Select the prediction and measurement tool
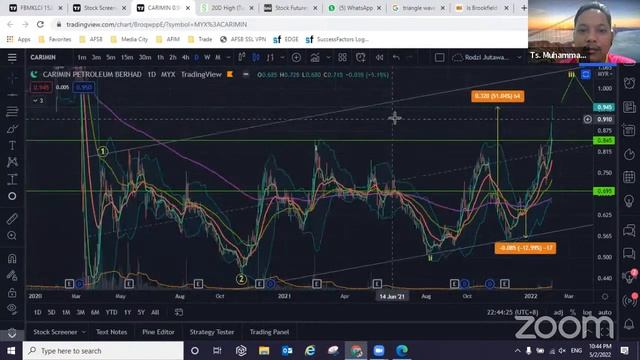This screenshot has height=360, width=640. click(12, 179)
